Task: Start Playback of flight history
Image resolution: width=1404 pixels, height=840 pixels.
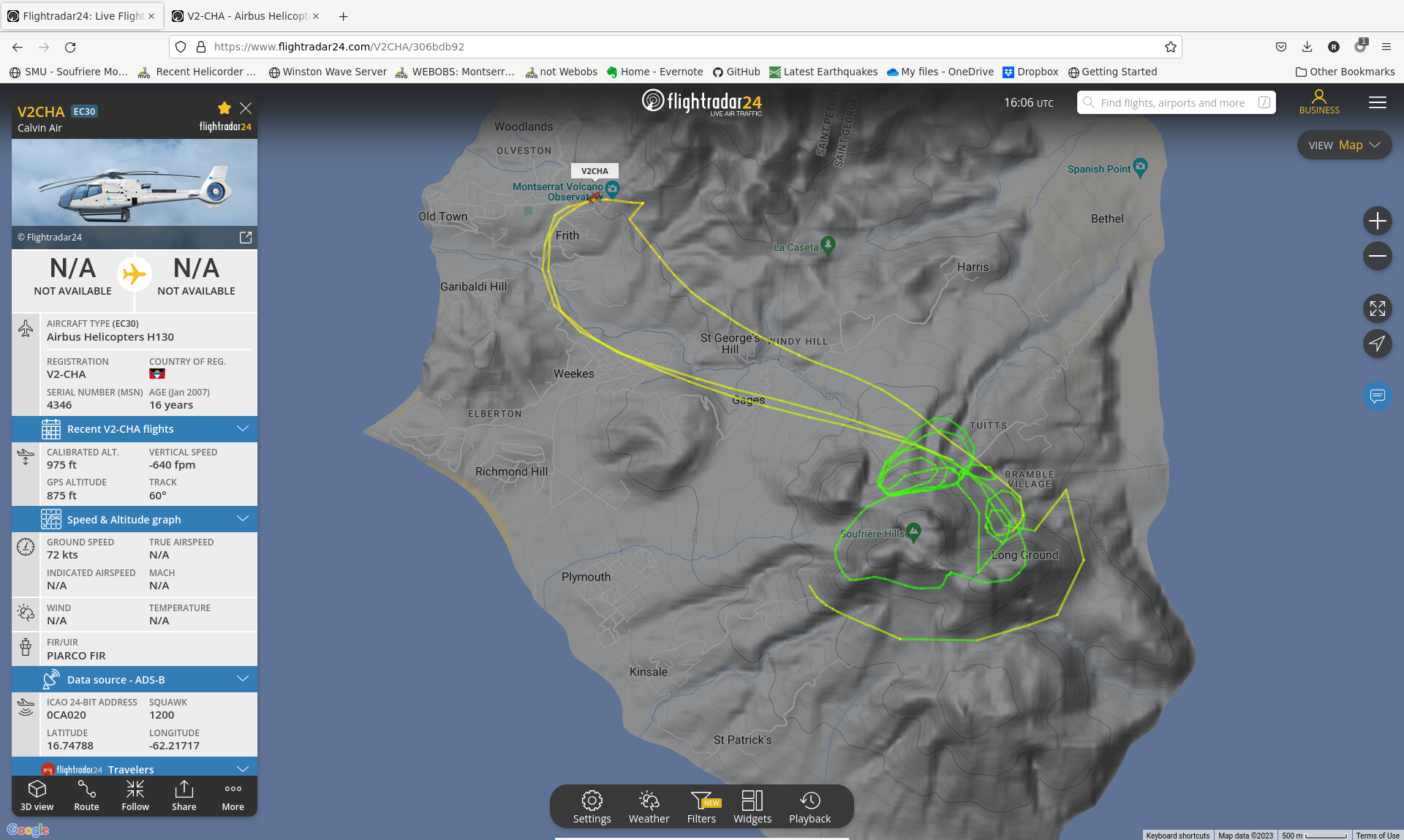Action: 809,807
